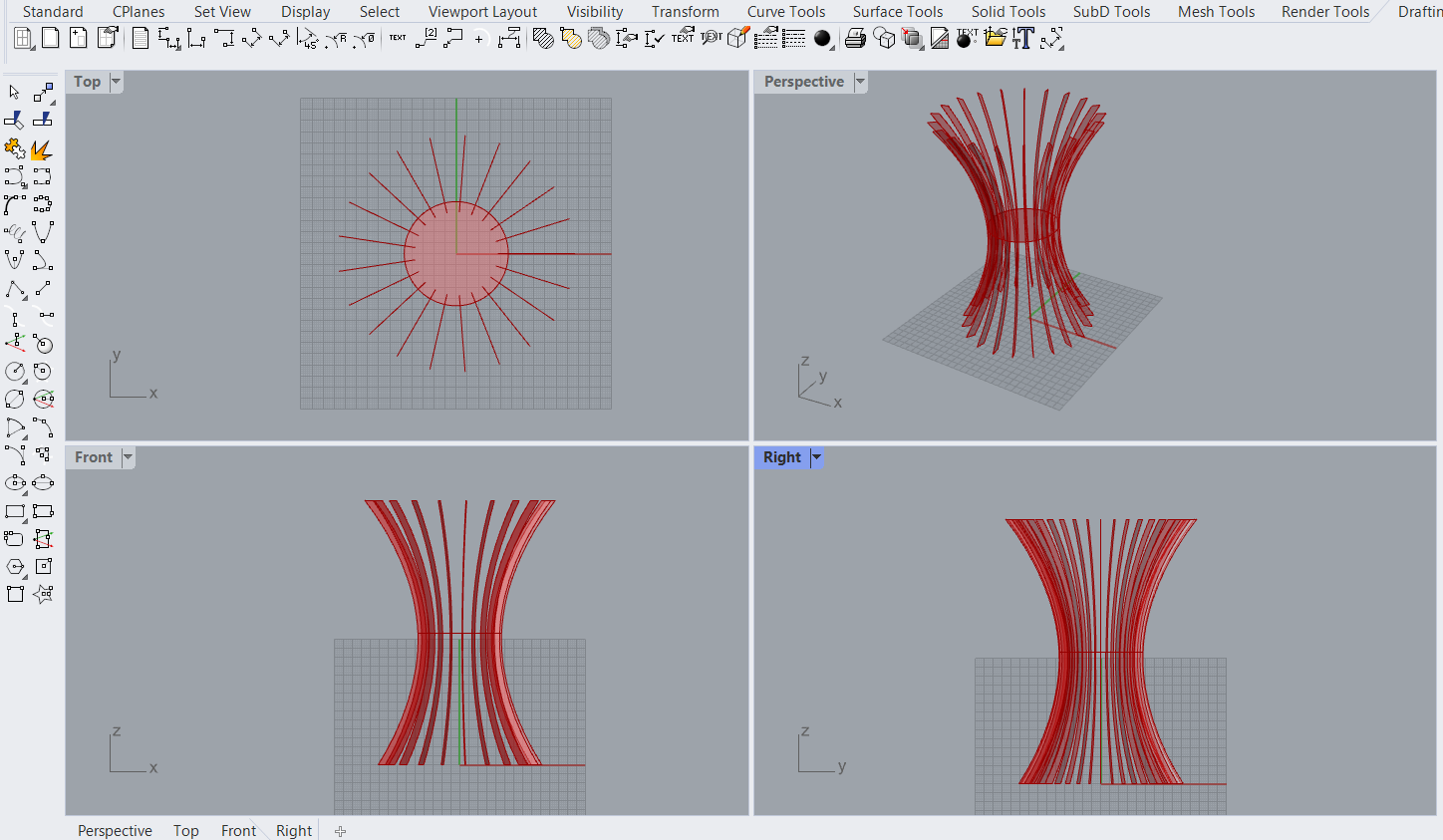The image size is (1443, 840).
Task: Click the Join puzzle piece icon
Action: pyautogui.click(x=14, y=149)
